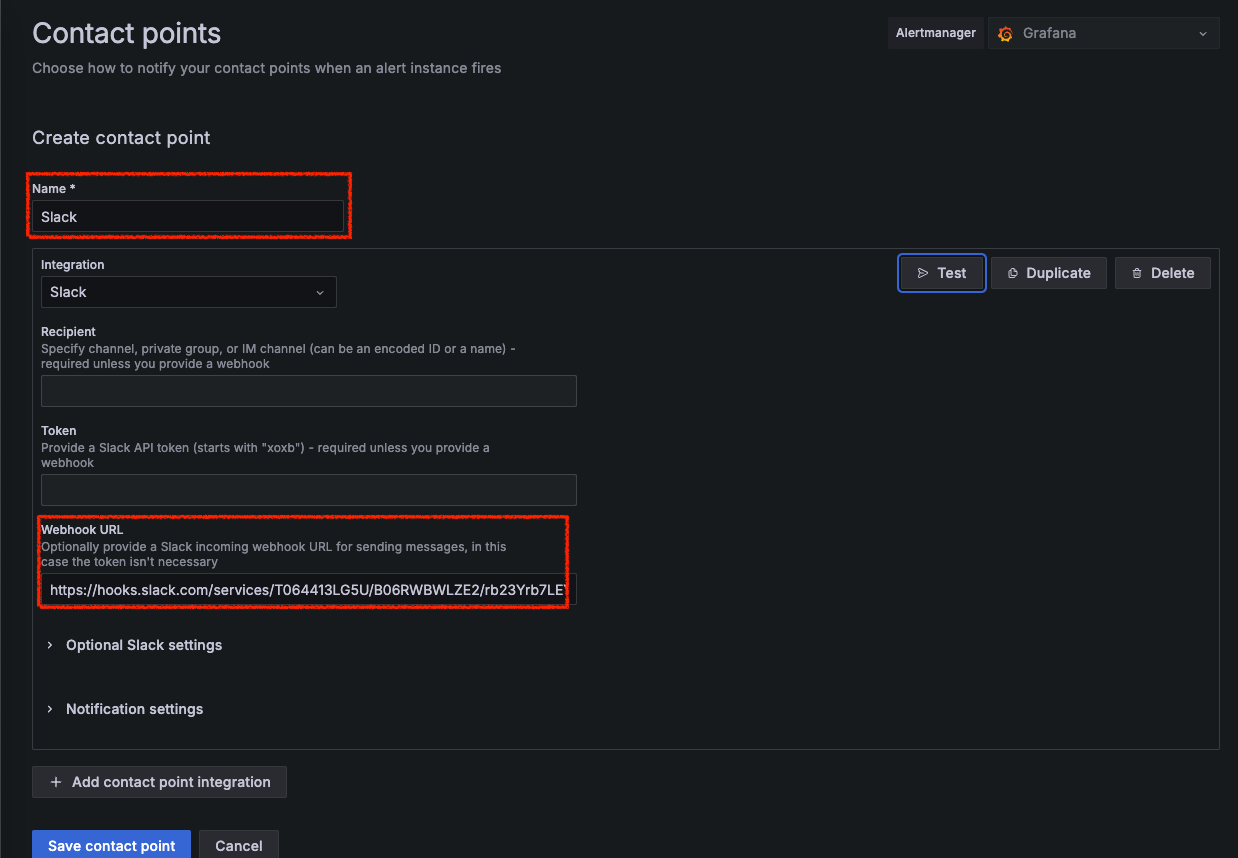Click Save contact point button
The height and width of the screenshot is (858, 1238).
point(112,845)
